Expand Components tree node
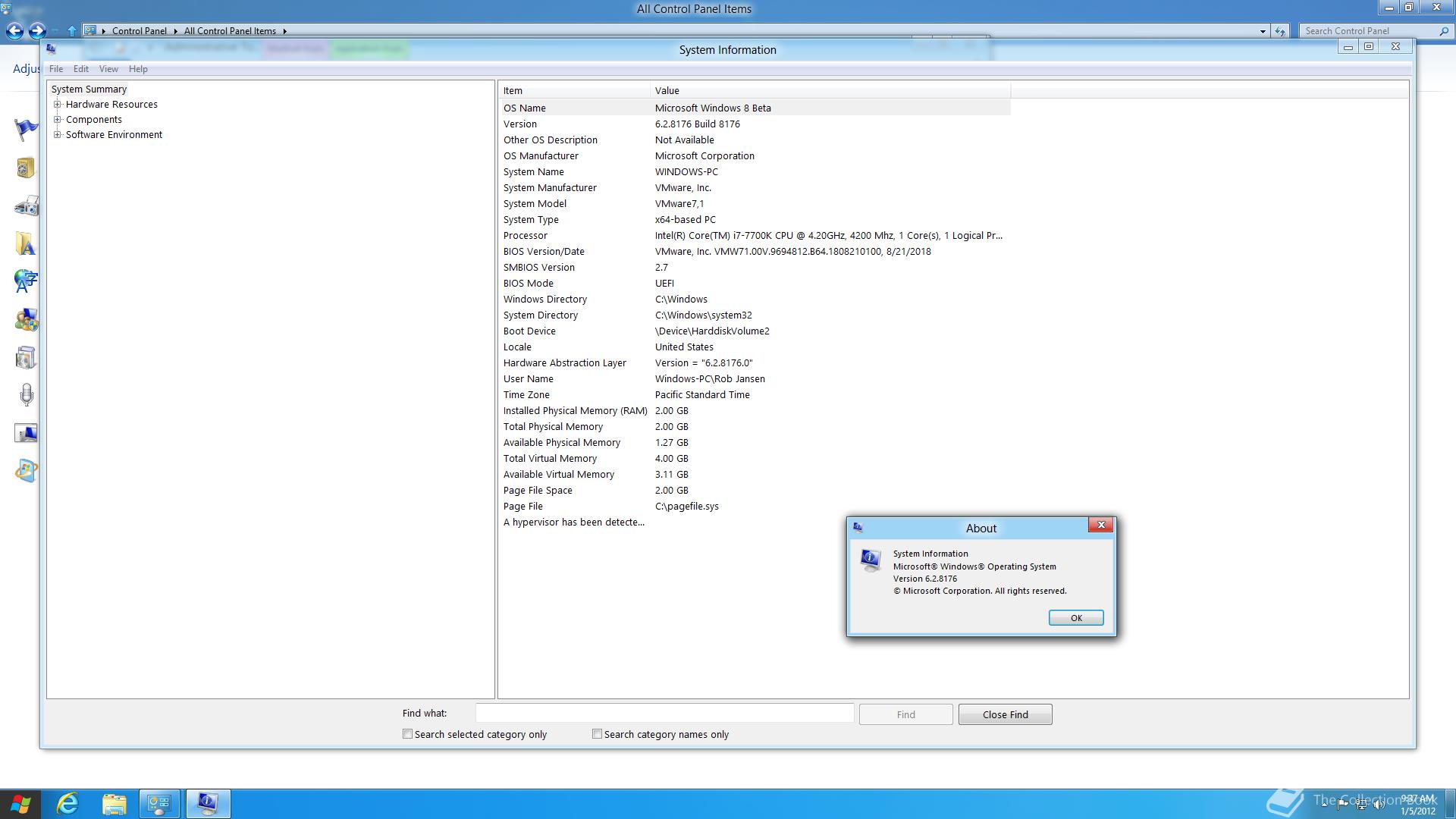This screenshot has height=819, width=1456. tap(57, 119)
